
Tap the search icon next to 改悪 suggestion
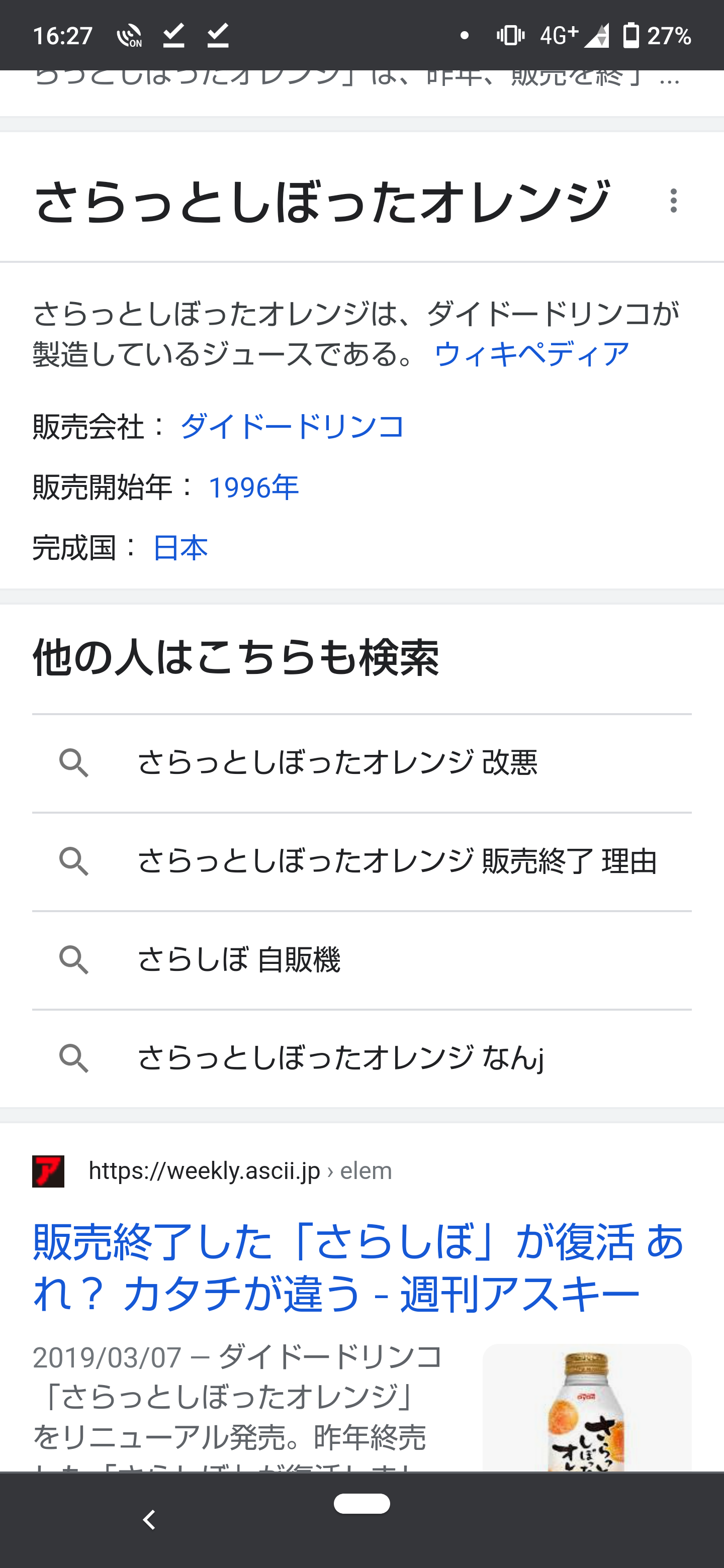tap(74, 763)
